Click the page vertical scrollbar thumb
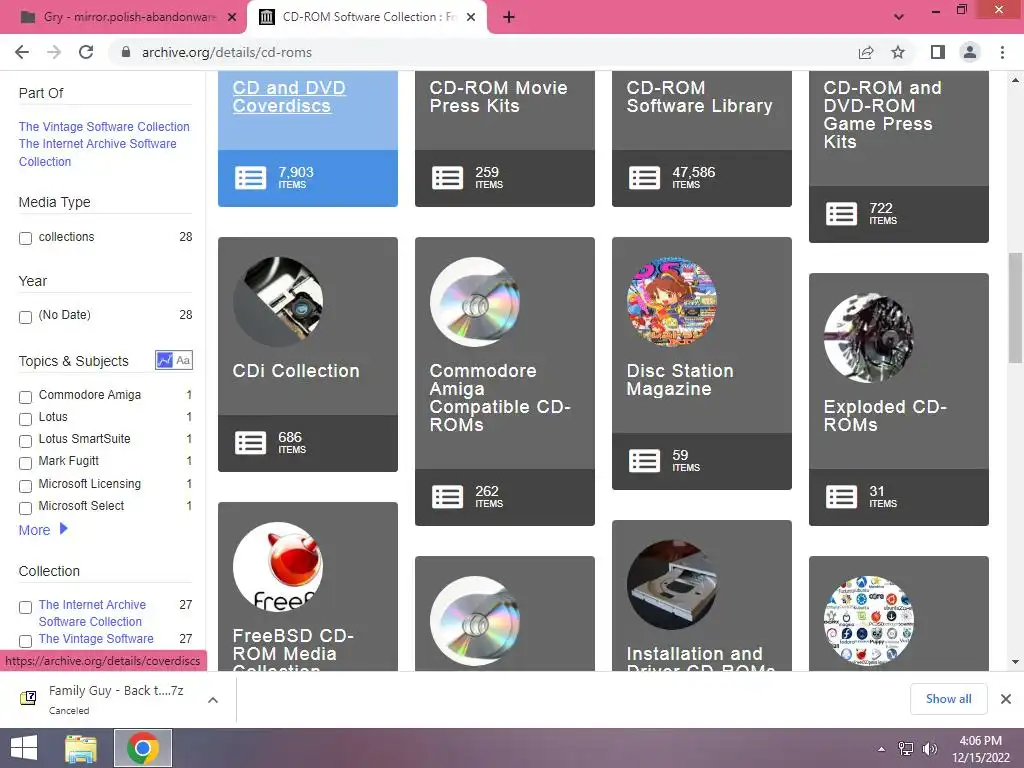 click(x=1015, y=308)
